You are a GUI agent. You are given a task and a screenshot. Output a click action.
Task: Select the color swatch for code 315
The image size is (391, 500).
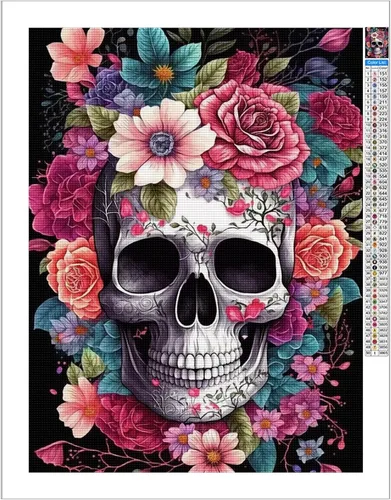tap(375, 125)
